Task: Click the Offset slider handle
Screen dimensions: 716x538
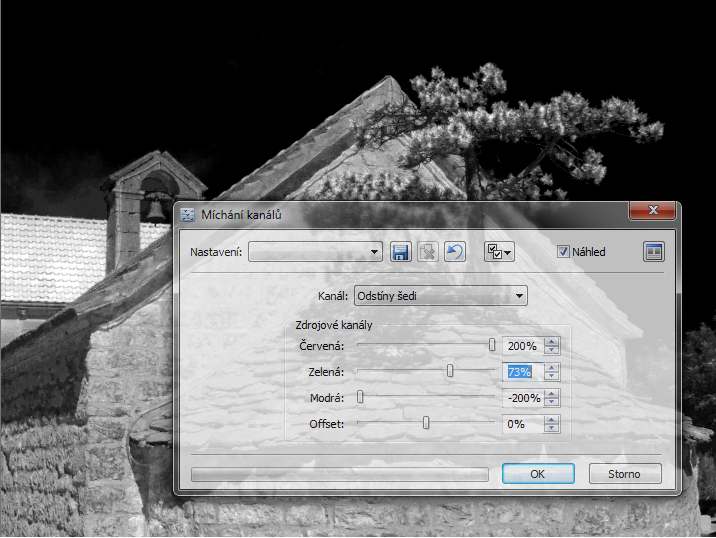Action: click(426, 423)
